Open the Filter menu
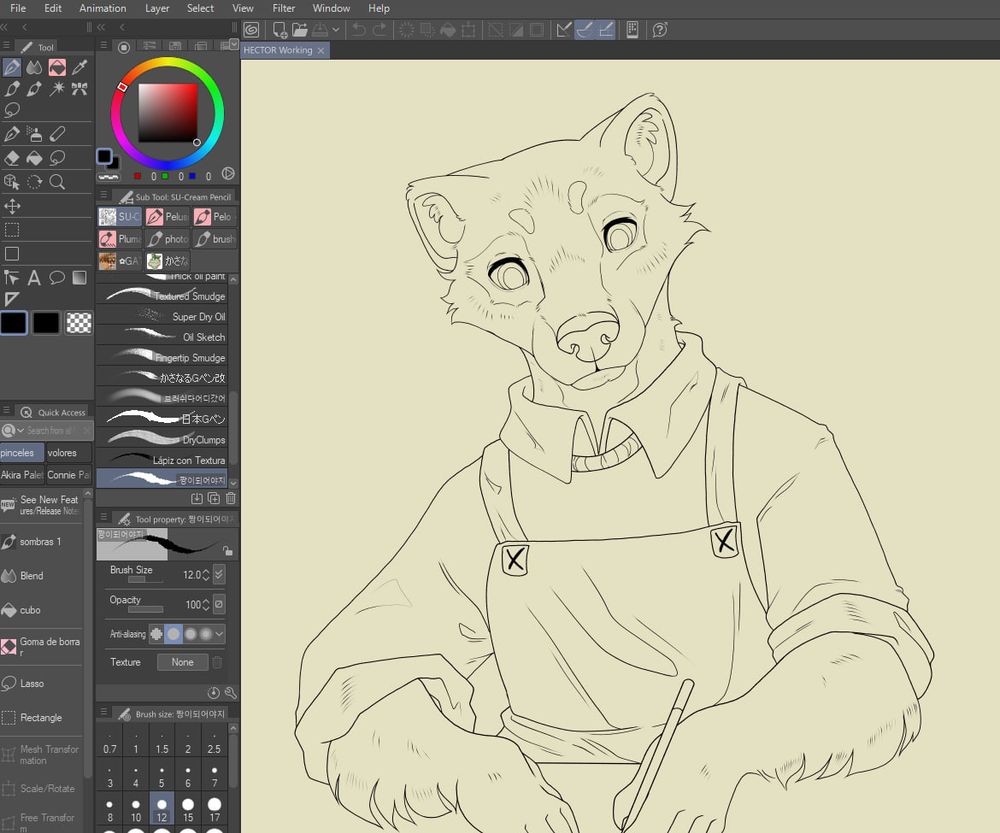Image resolution: width=1000 pixels, height=833 pixels. (x=284, y=8)
